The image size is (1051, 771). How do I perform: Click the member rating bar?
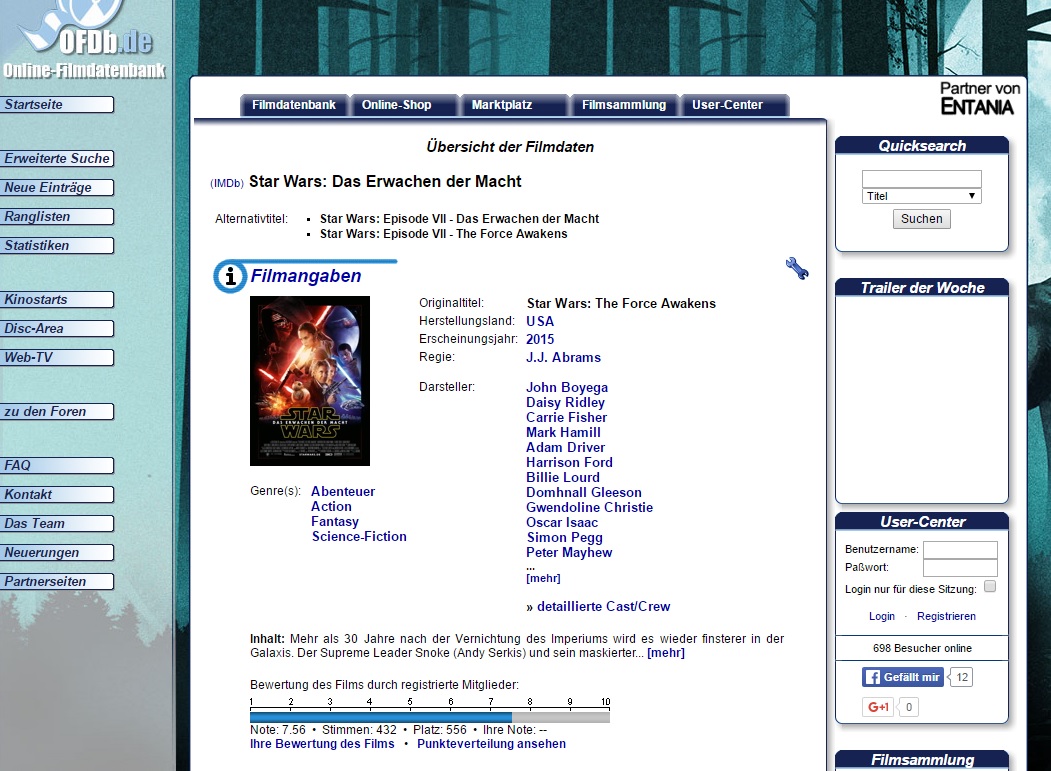(x=430, y=717)
